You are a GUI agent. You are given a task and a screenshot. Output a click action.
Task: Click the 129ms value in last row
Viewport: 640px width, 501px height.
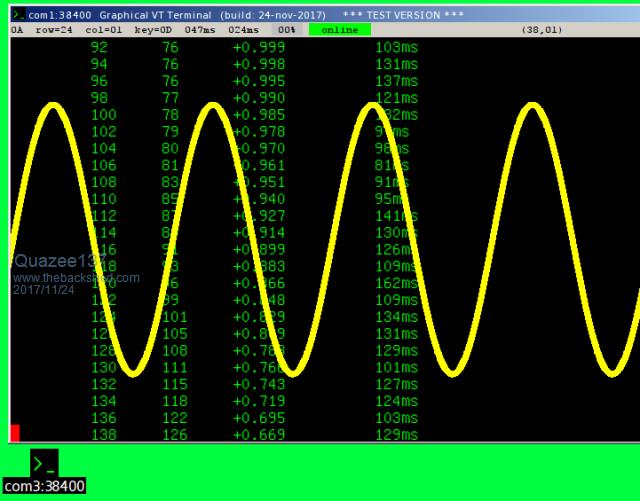(x=396, y=435)
